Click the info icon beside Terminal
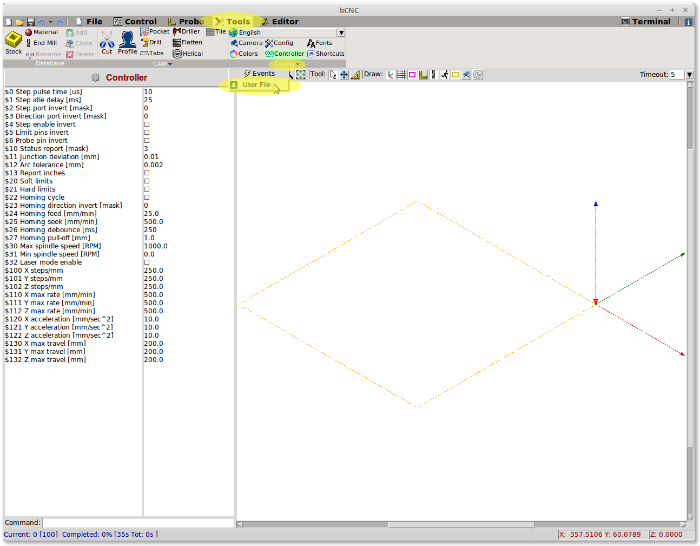This screenshot has width=700, height=546. point(688,21)
